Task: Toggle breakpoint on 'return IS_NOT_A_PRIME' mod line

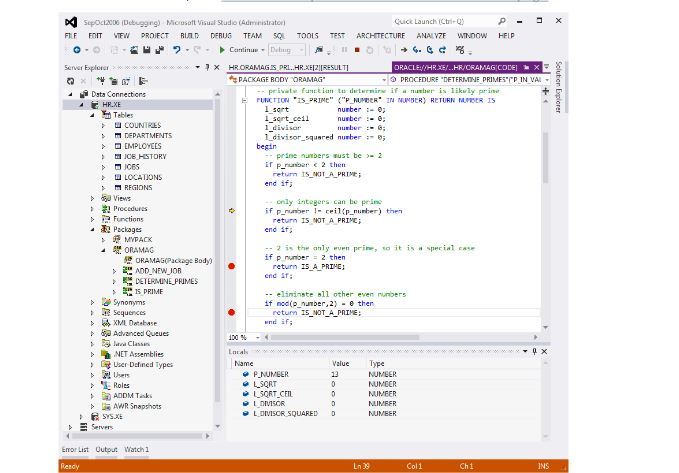Action: pos(232,313)
